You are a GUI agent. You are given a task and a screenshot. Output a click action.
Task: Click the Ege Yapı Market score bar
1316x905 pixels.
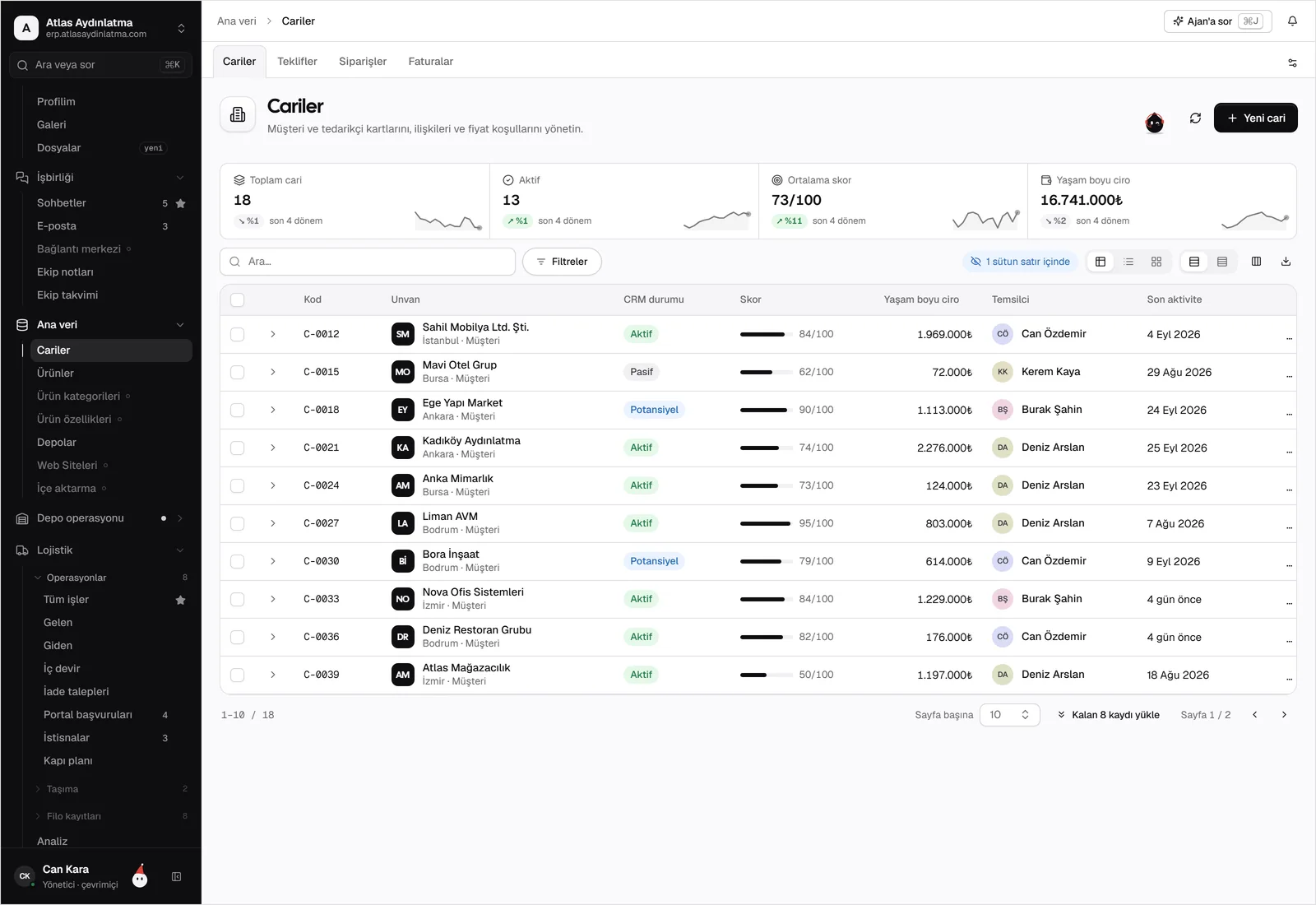click(764, 411)
